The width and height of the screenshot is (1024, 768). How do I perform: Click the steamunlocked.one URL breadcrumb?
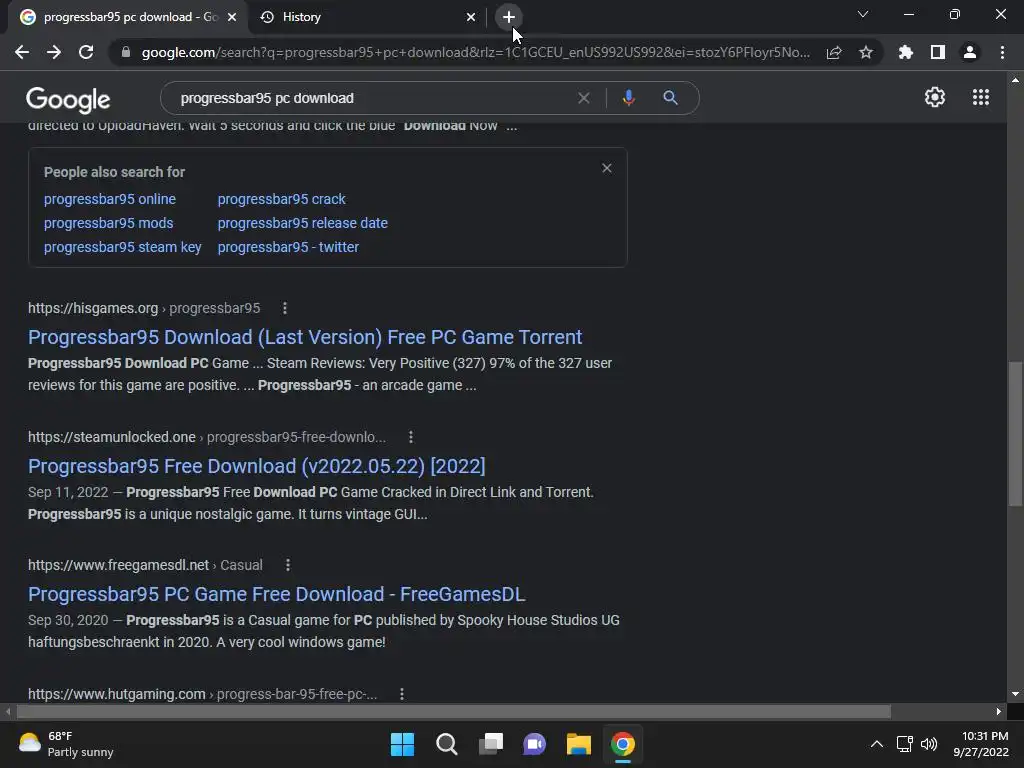[x=206, y=438]
